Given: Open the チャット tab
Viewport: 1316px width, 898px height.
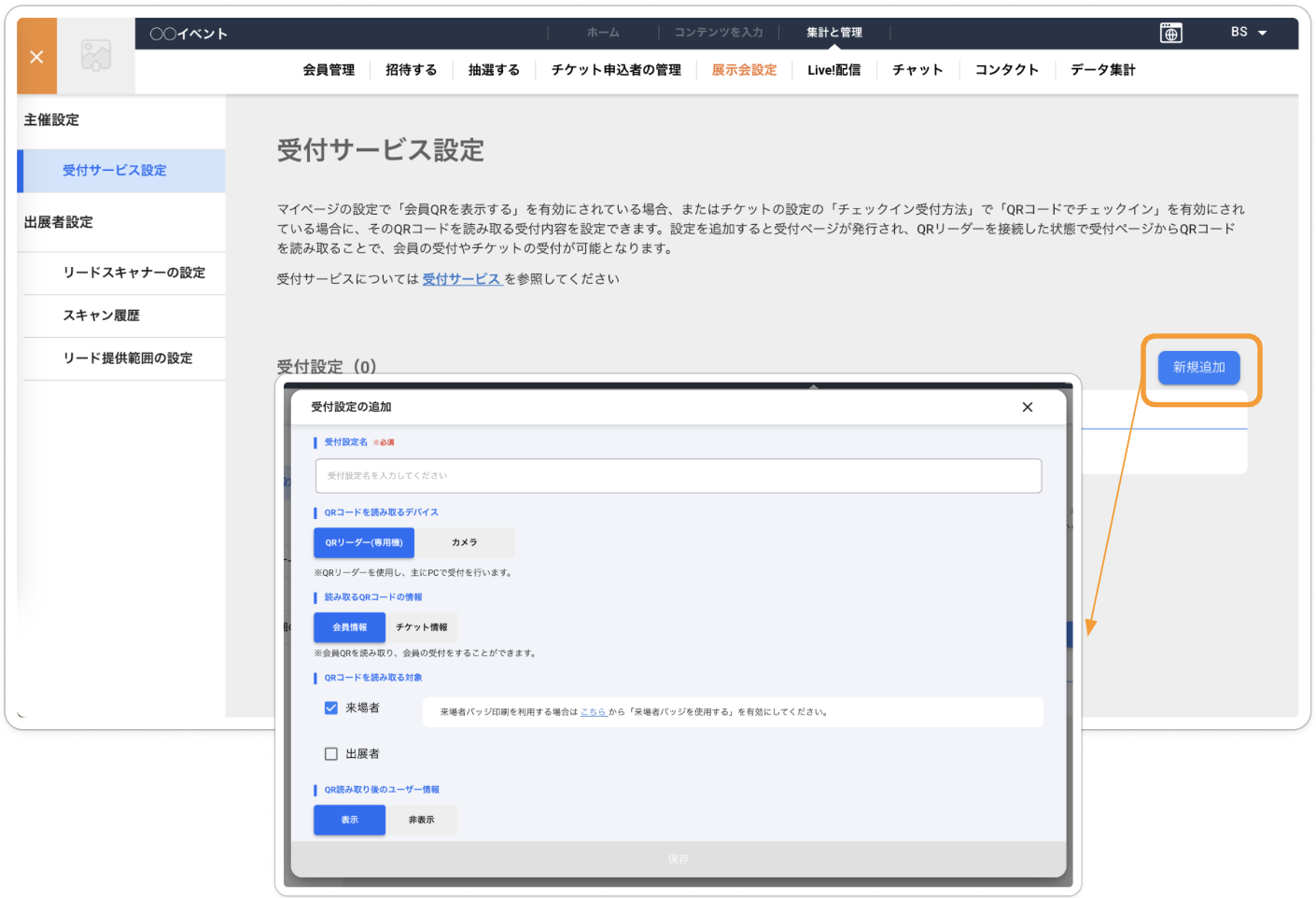Looking at the screenshot, I should (x=917, y=69).
